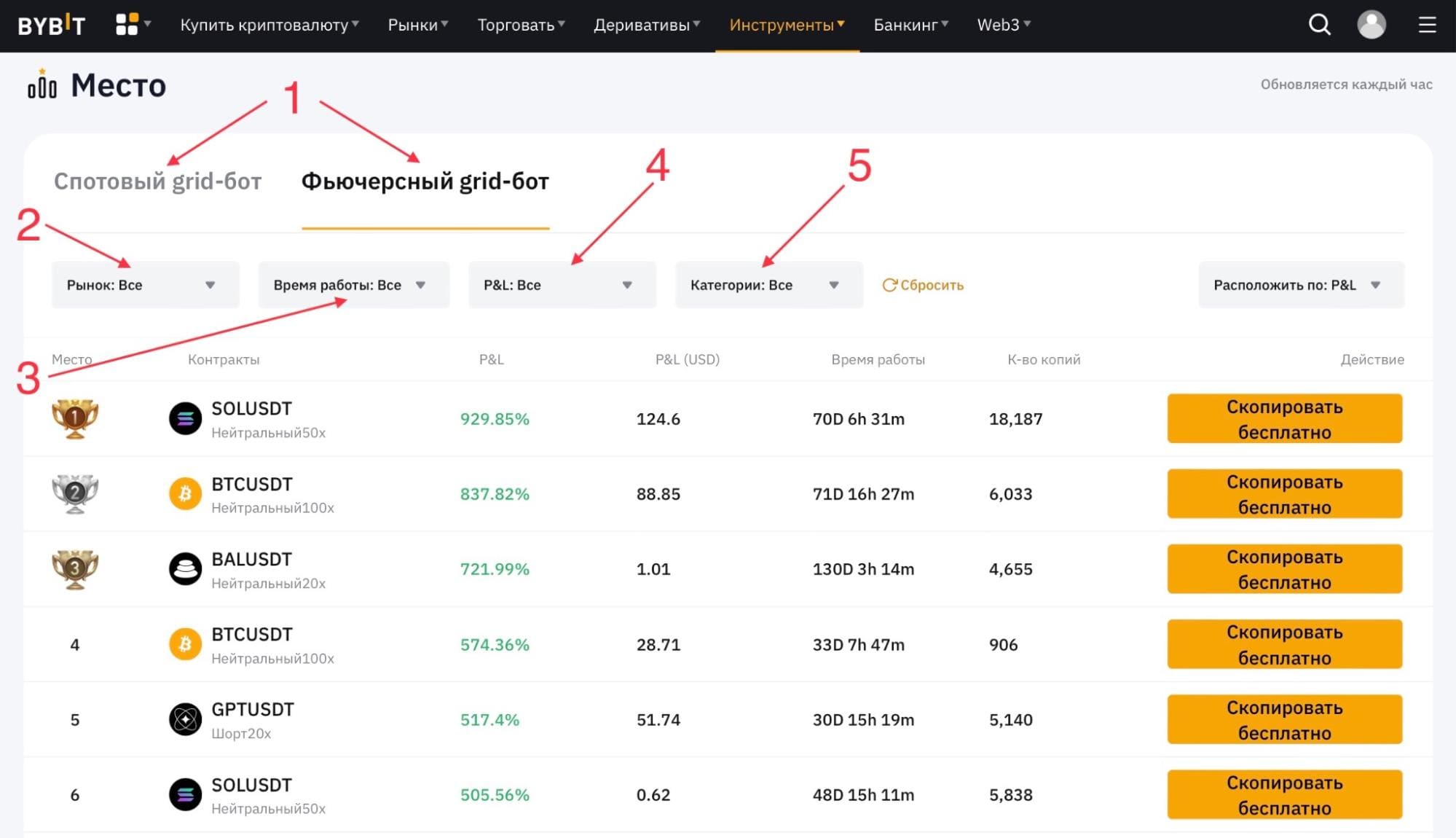Click the bronze third-place trophy

(75, 568)
